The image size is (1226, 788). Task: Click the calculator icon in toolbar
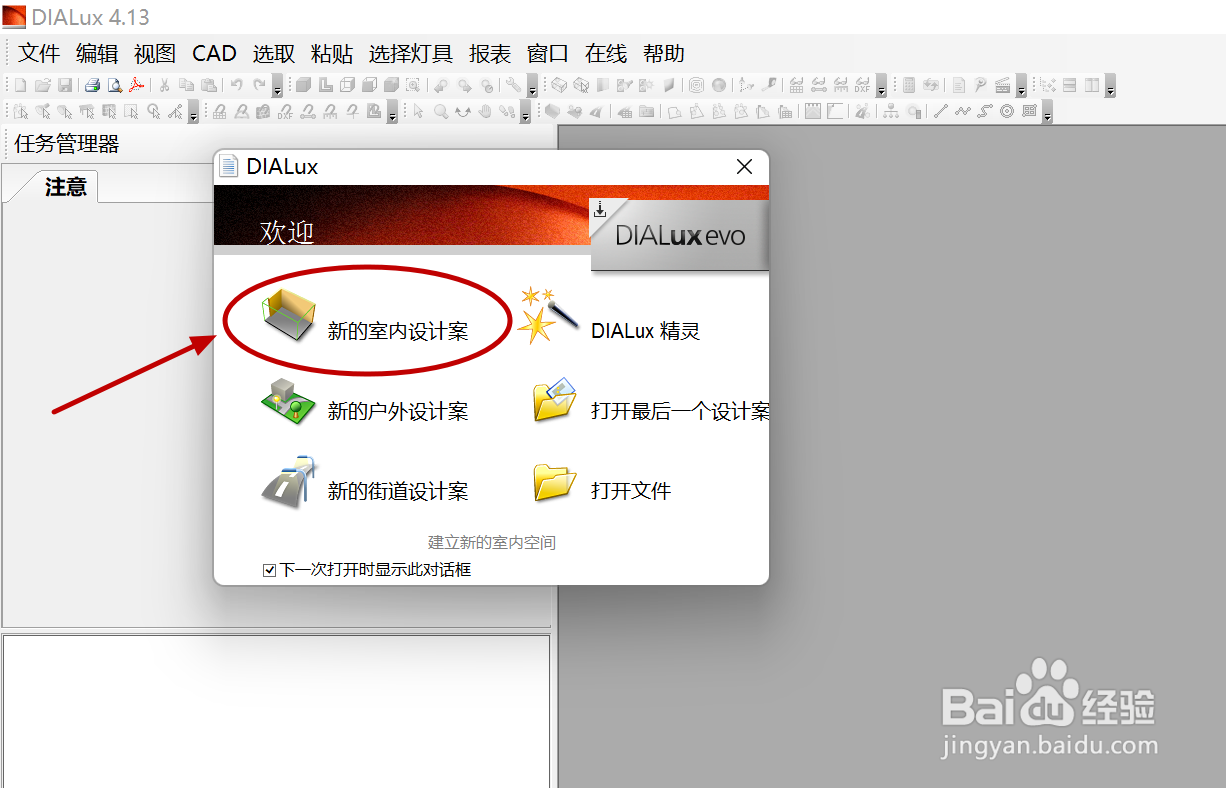(909, 86)
